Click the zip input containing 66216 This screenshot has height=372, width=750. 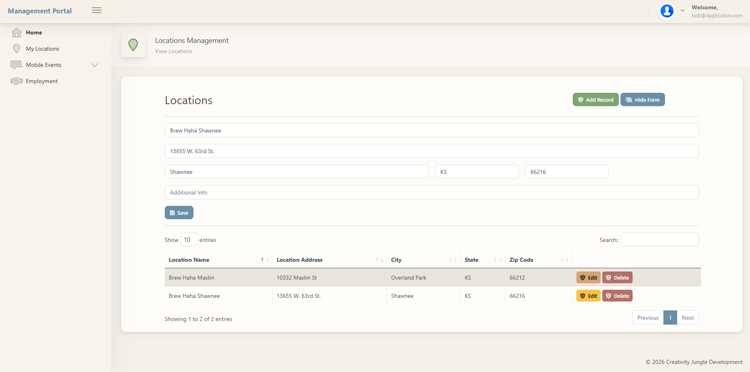pos(567,172)
